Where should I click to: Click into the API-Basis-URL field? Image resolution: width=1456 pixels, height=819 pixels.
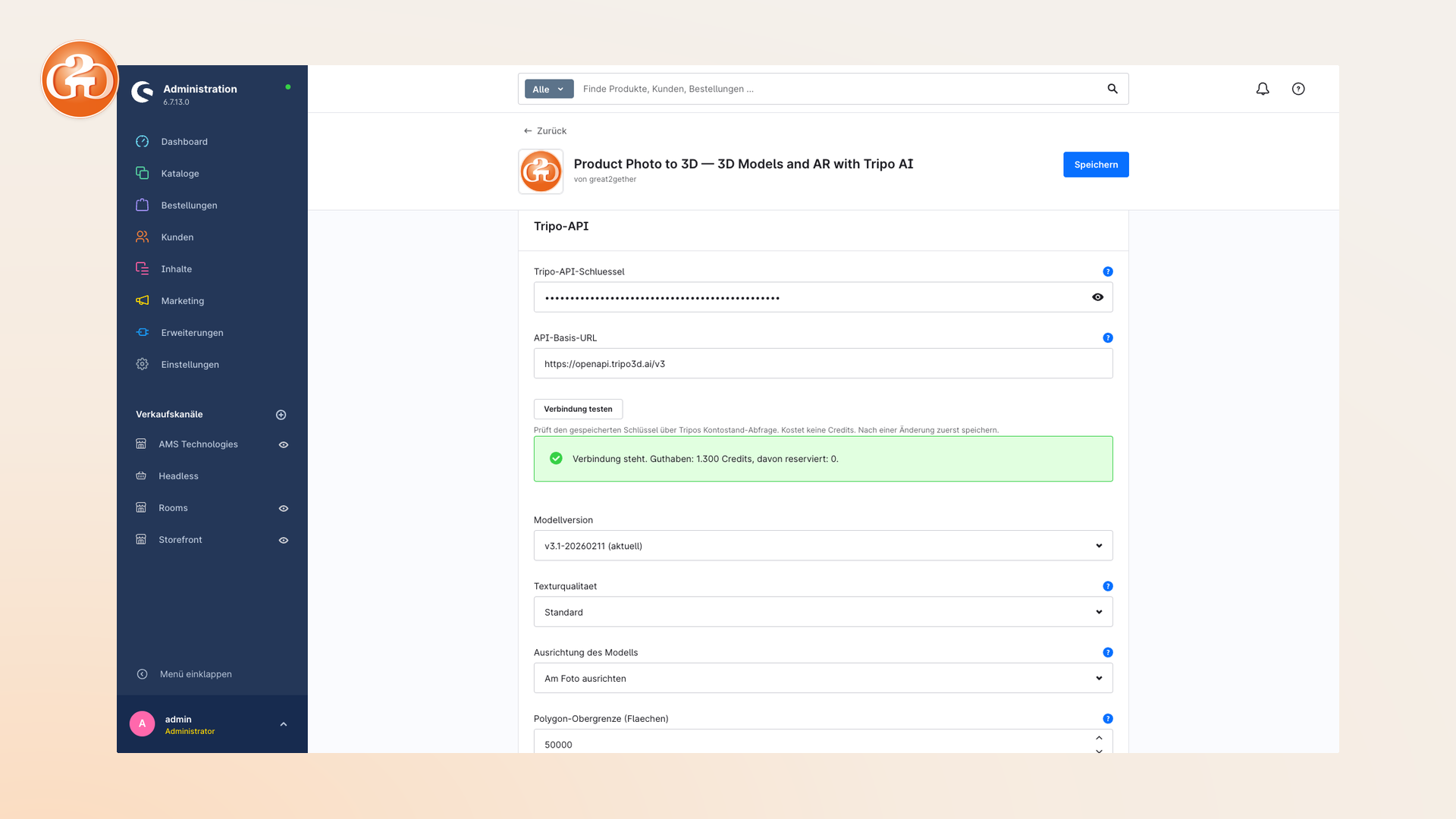tap(823, 364)
